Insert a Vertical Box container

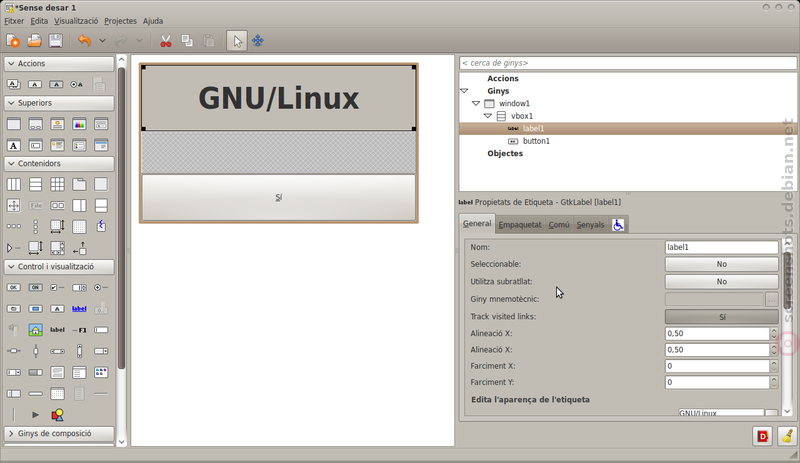(x=36, y=184)
